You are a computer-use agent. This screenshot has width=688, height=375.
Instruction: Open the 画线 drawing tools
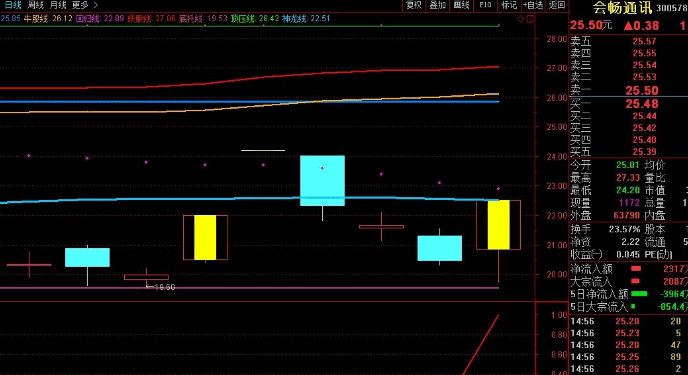coord(461,5)
